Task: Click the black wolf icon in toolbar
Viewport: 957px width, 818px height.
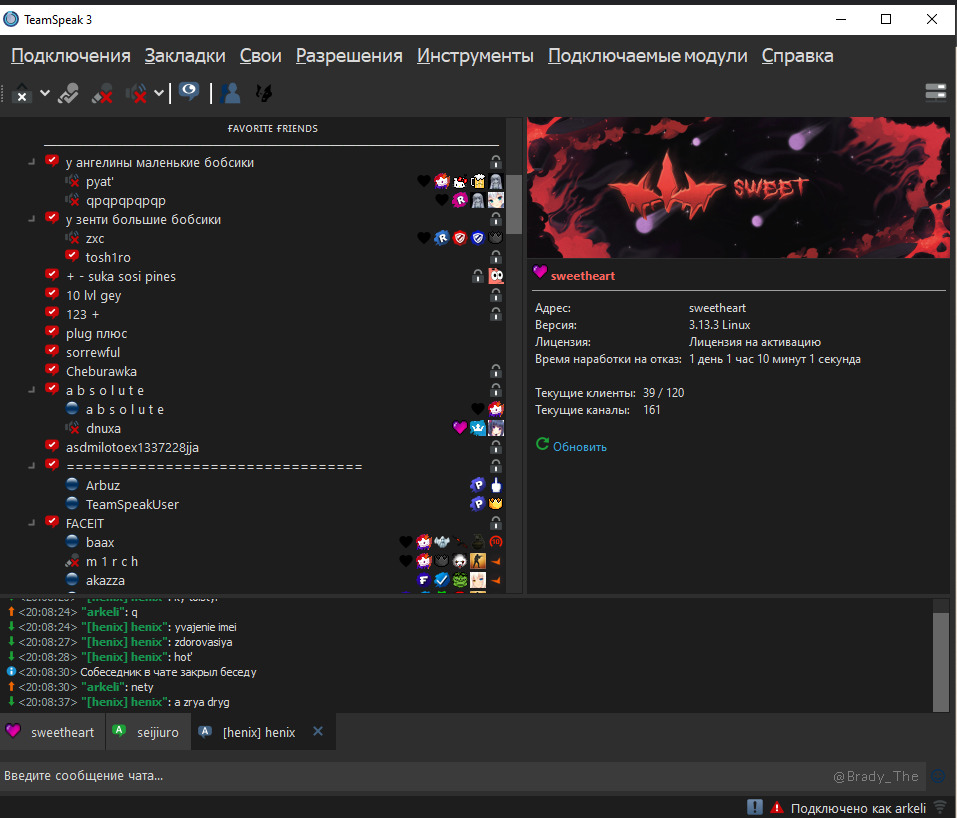Action: click(x=264, y=94)
